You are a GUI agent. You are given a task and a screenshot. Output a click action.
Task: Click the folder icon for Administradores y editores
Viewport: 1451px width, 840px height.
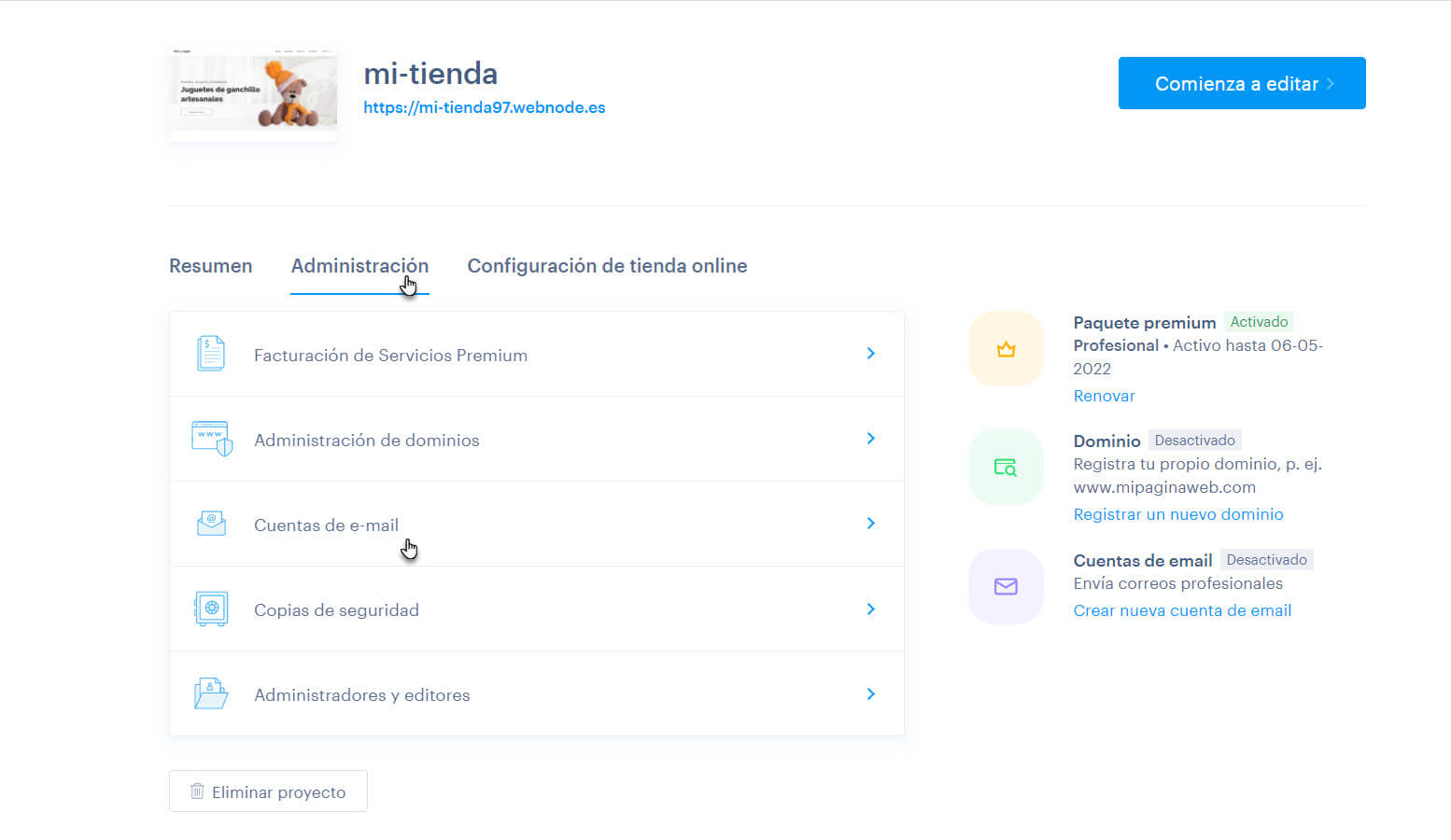[211, 693]
